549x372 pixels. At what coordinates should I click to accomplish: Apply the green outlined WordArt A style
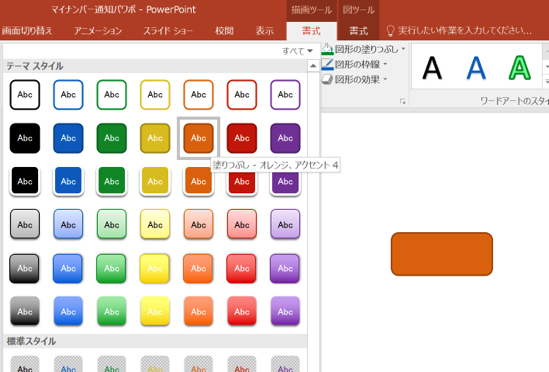click(x=520, y=68)
